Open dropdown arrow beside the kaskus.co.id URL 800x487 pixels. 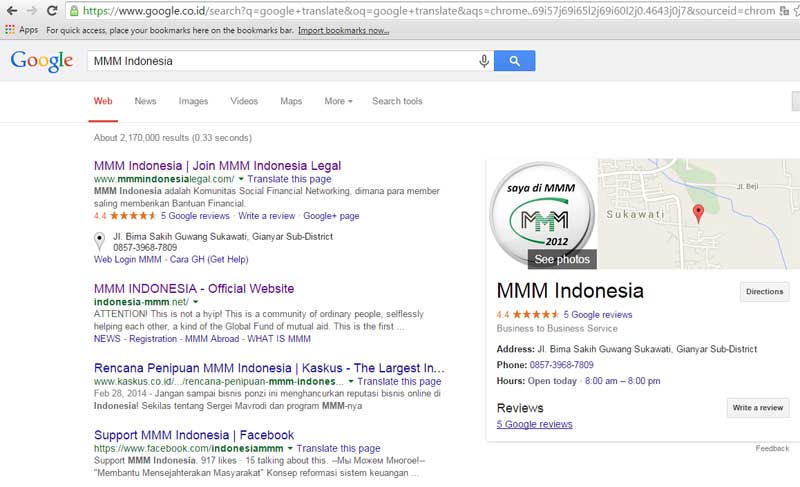[350, 382]
